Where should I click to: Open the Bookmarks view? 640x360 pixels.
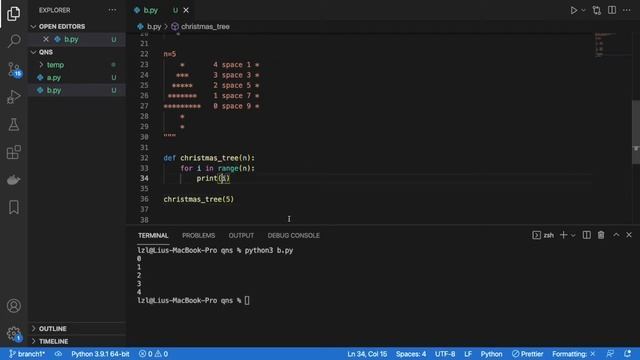(x=13, y=207)
